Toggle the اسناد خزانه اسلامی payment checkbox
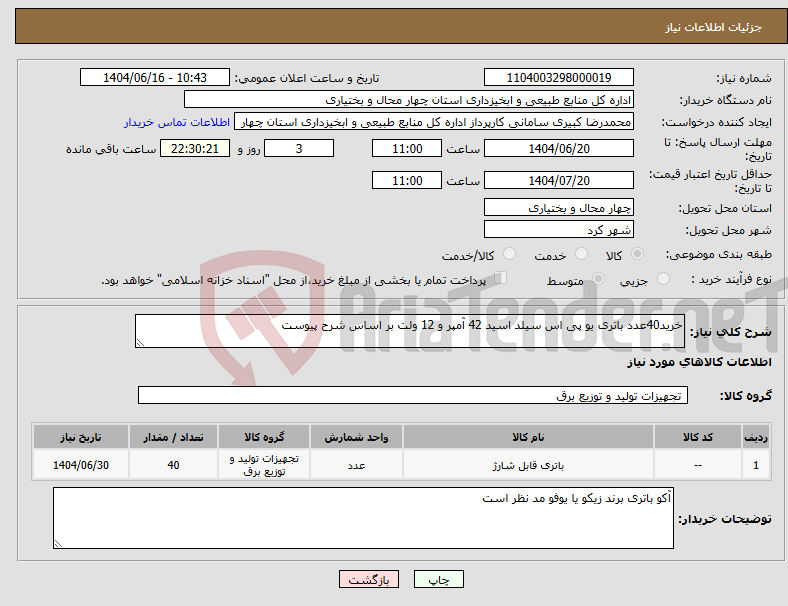 pyautogui.click(x=500, y=278)
